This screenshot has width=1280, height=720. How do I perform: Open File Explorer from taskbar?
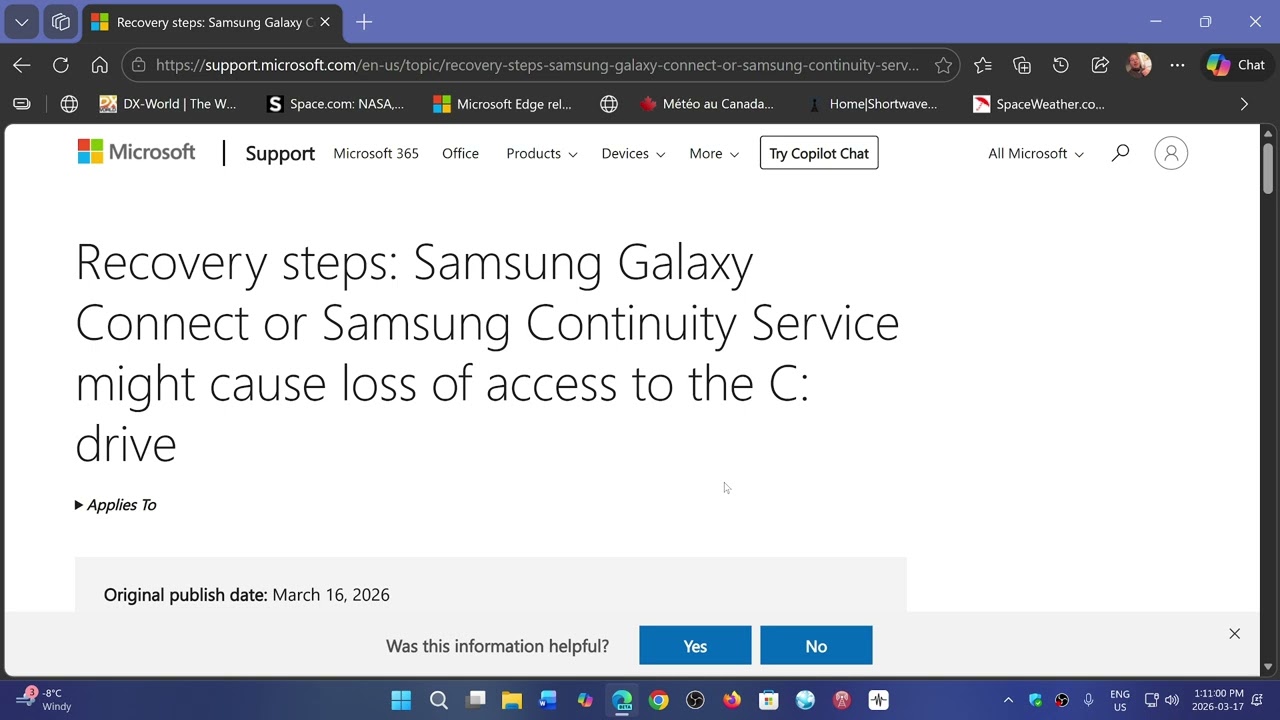point(511,700)
